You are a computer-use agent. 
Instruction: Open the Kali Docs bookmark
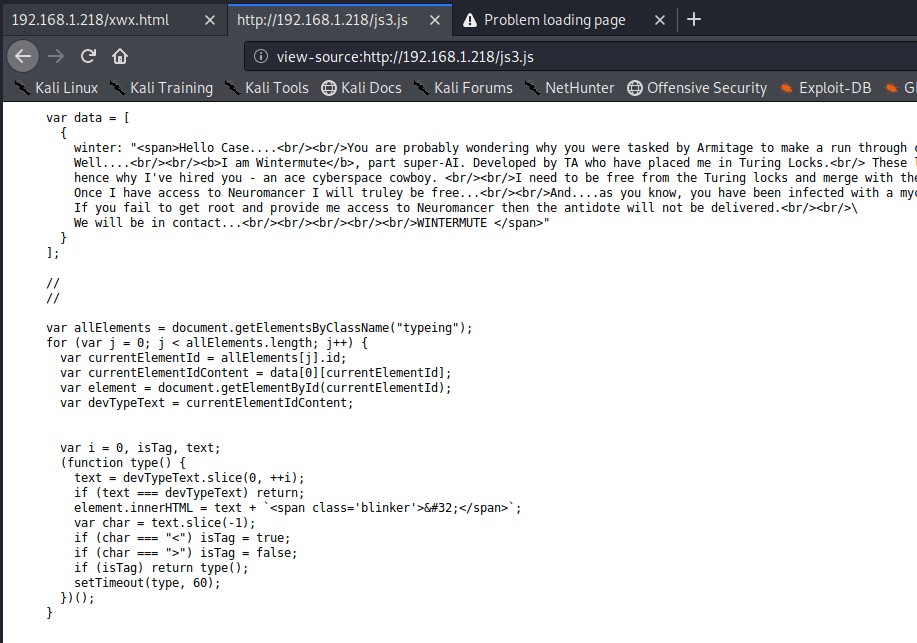tap(361, 88)
